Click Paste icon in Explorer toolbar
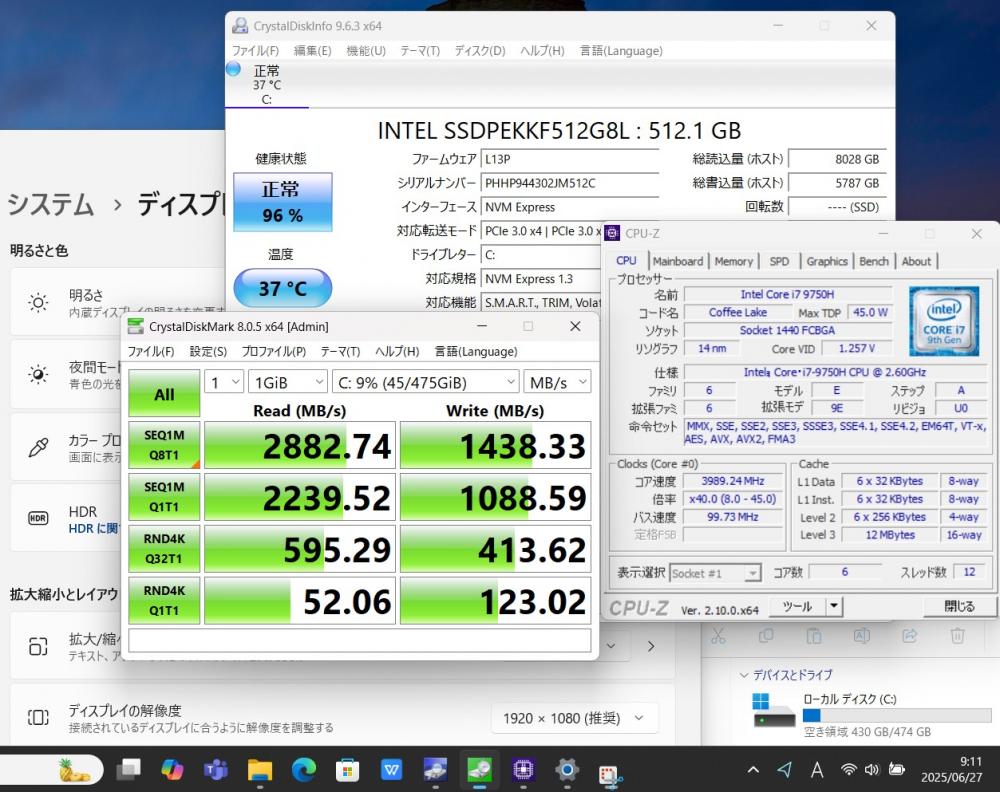 click(814, 635)
